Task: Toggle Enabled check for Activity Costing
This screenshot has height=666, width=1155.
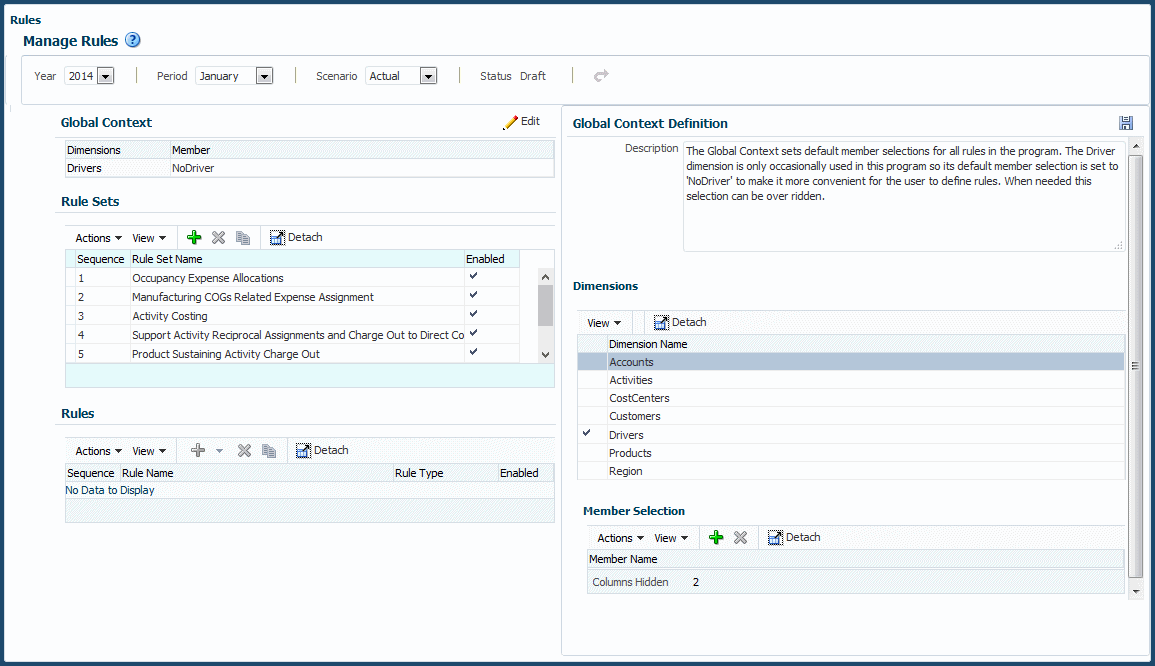Action: (x=474, y=314)
